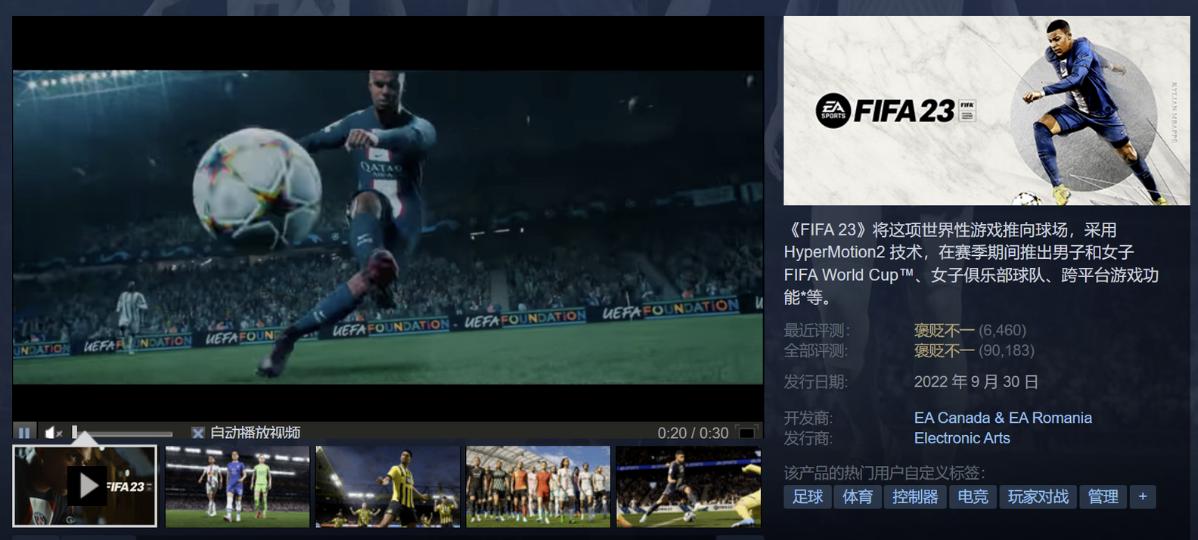Toggle the 自动播放视频 autoplay checkbox
This screenshot has height=540, width=1198.
coord(198,433)
